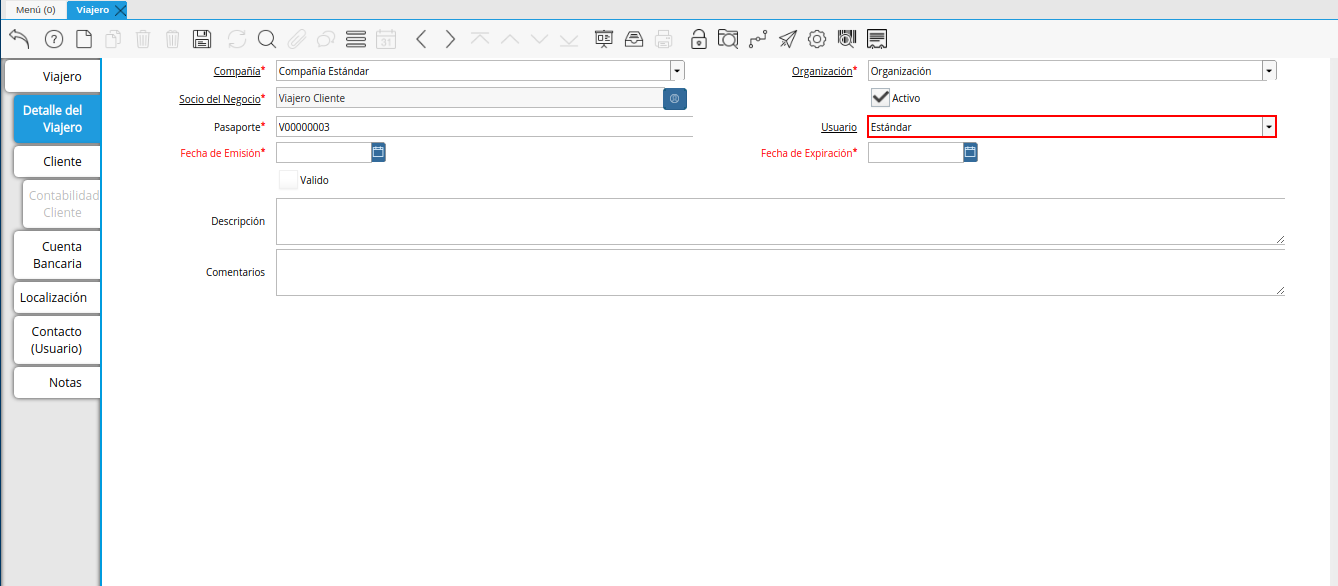Viewport: 1338px width, 586px height.
Task: Click the Compañía field label link
Action: tap(237, 72)
